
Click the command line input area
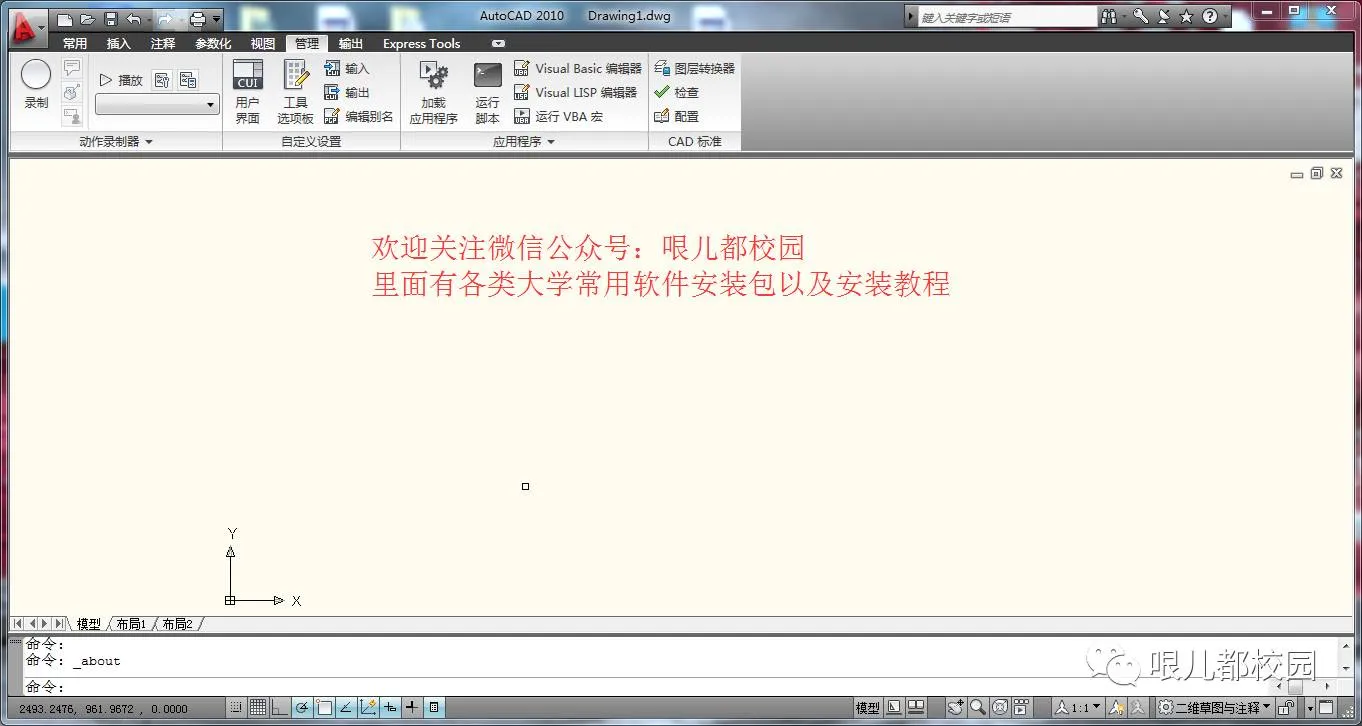pos(645,687)
